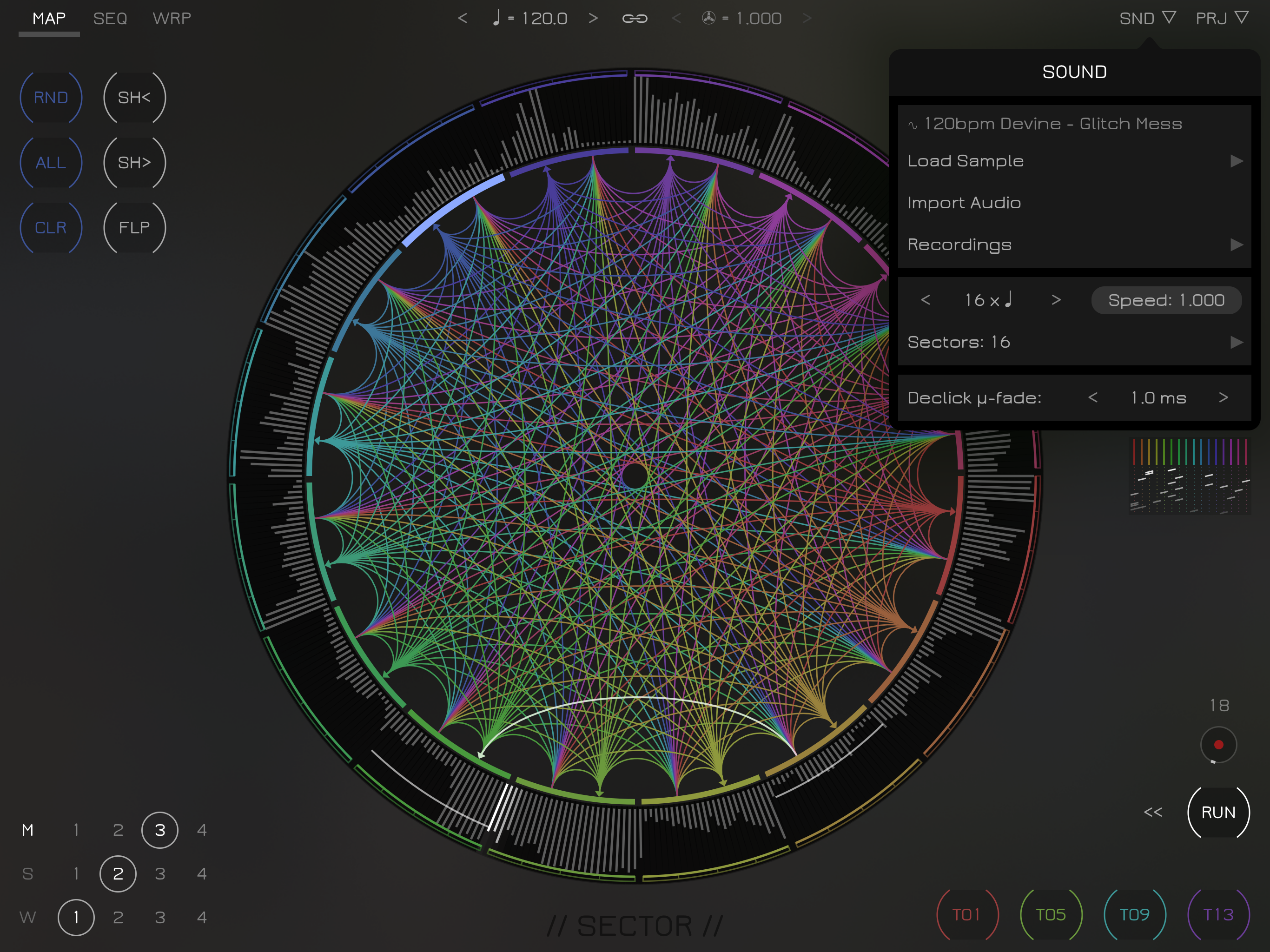Expand the Load Sample submenu

click(x=1236, y=161)
